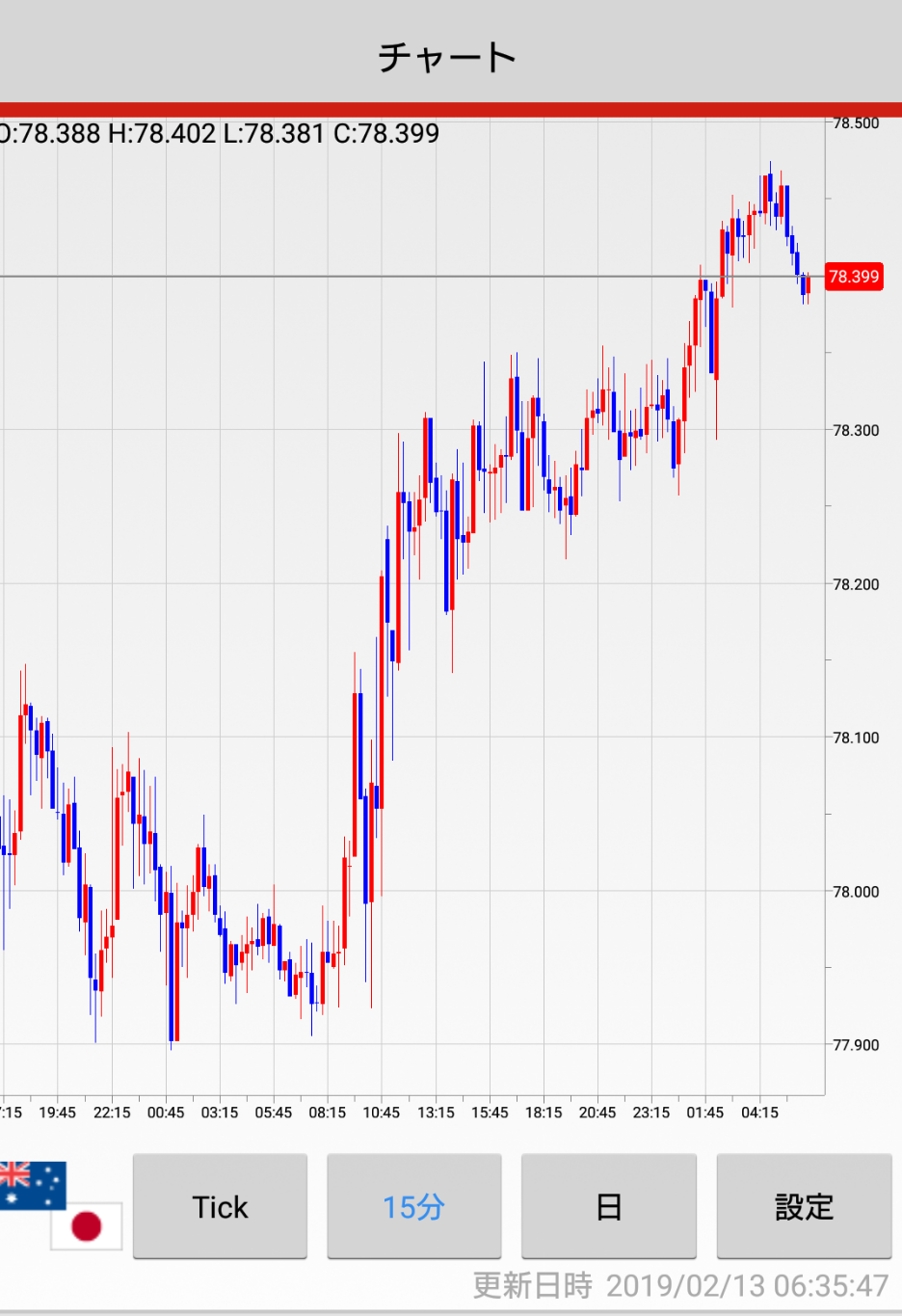Click the 10:45 time axis label
902x1316 pixels.
point(381,1113)
